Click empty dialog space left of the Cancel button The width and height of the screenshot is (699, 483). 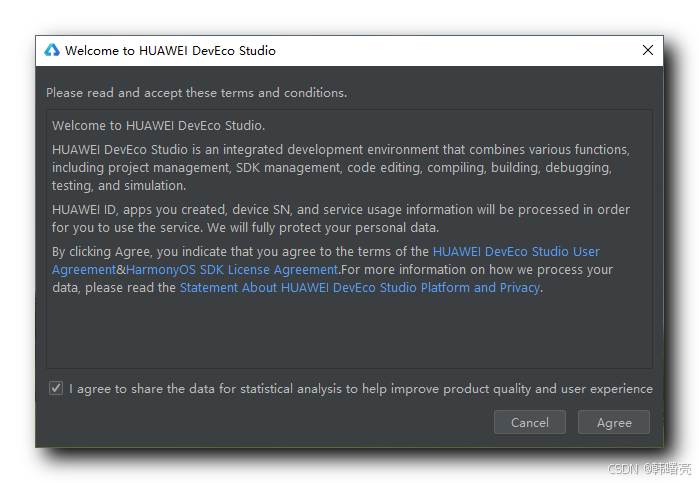coord(267,422)
